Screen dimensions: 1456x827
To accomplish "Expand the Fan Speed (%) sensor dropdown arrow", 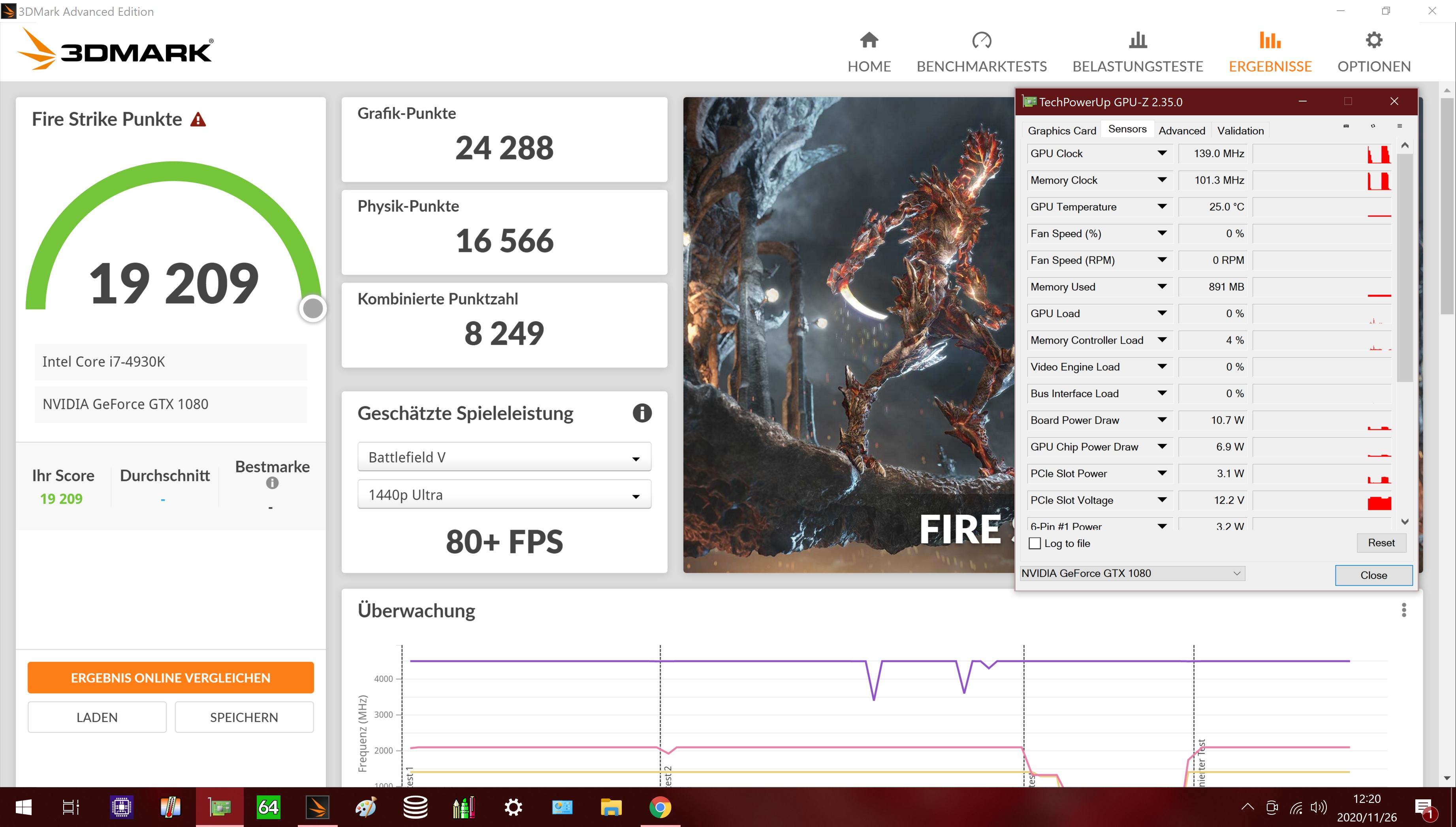I will (x=1162, y=233).
